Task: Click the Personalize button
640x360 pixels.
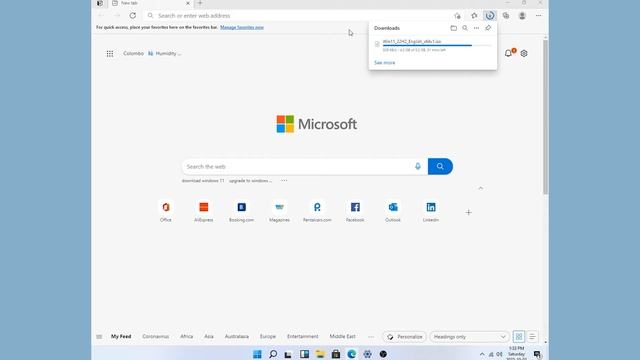Action: (404, 337)
